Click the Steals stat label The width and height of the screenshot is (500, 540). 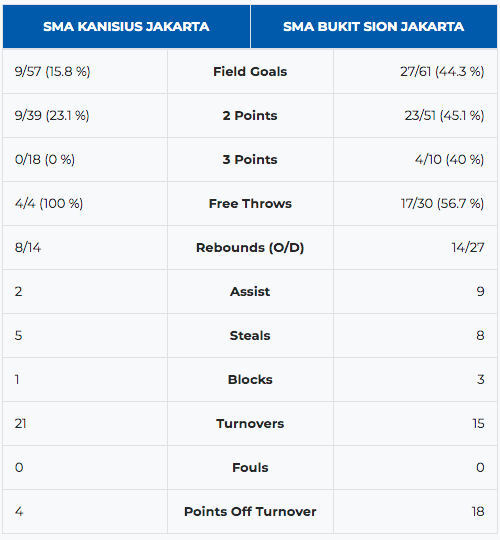pyautogui.click(x=250, y=336)
